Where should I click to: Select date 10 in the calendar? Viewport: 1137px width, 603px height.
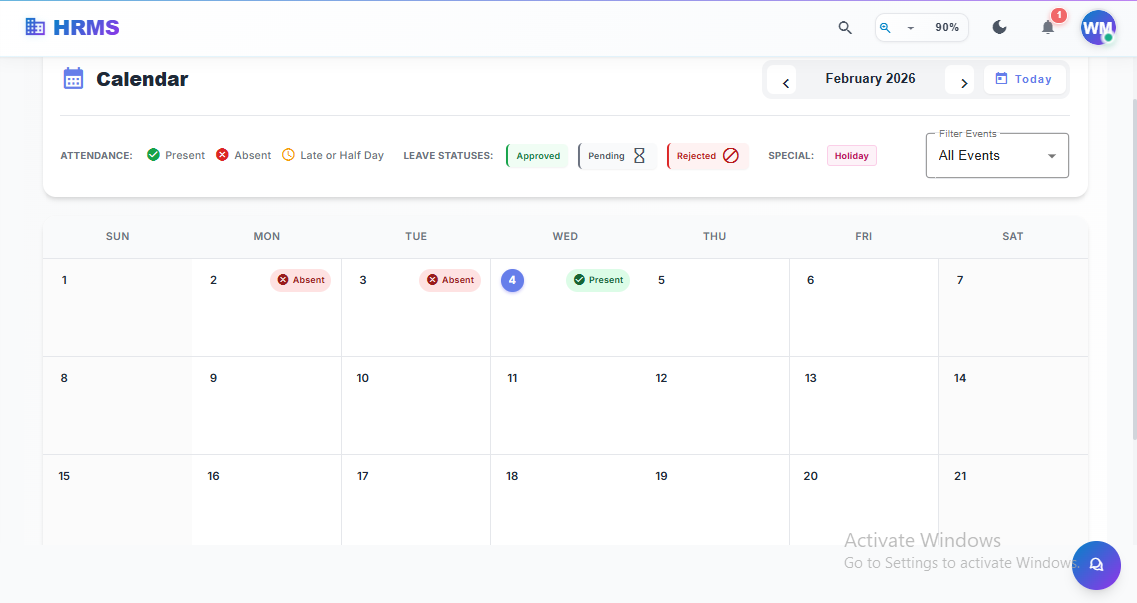tap(363, 378)
